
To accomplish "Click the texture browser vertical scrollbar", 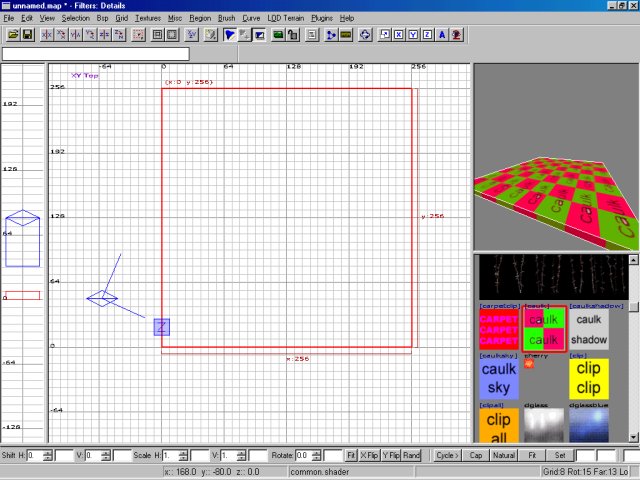I will point(634,370).
